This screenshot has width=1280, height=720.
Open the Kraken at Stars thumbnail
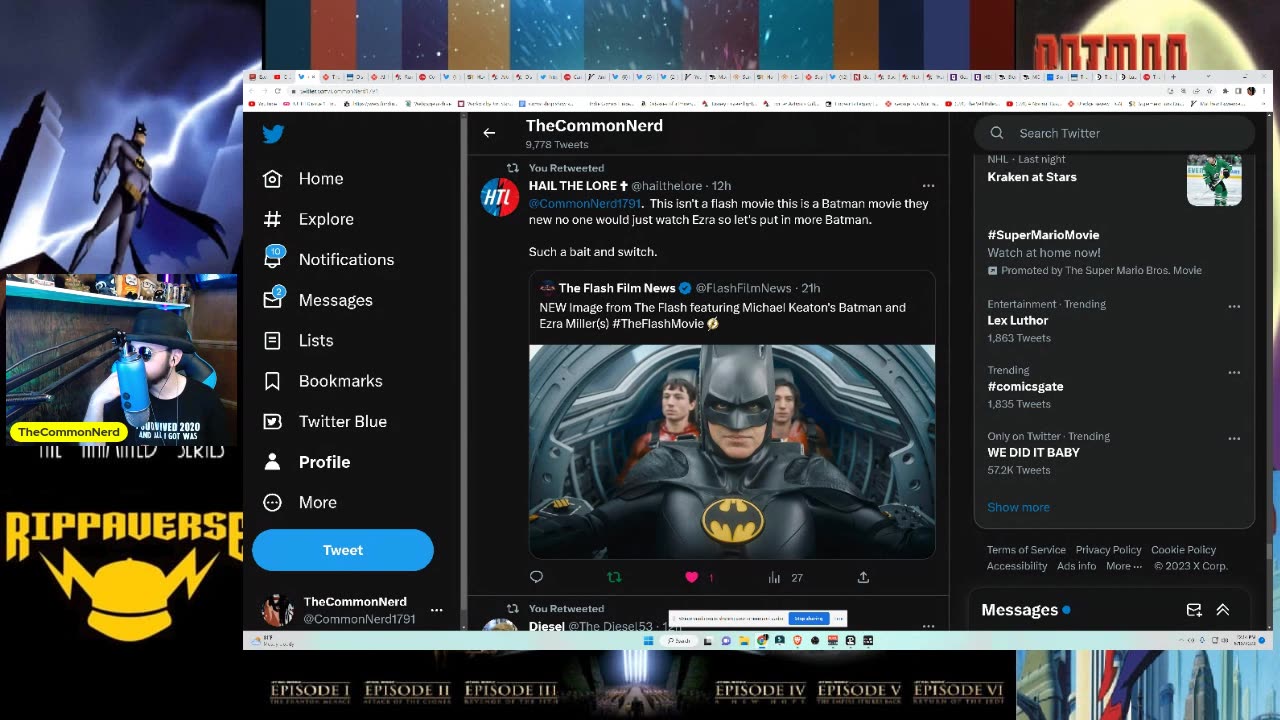click(x=1214, y=180)
